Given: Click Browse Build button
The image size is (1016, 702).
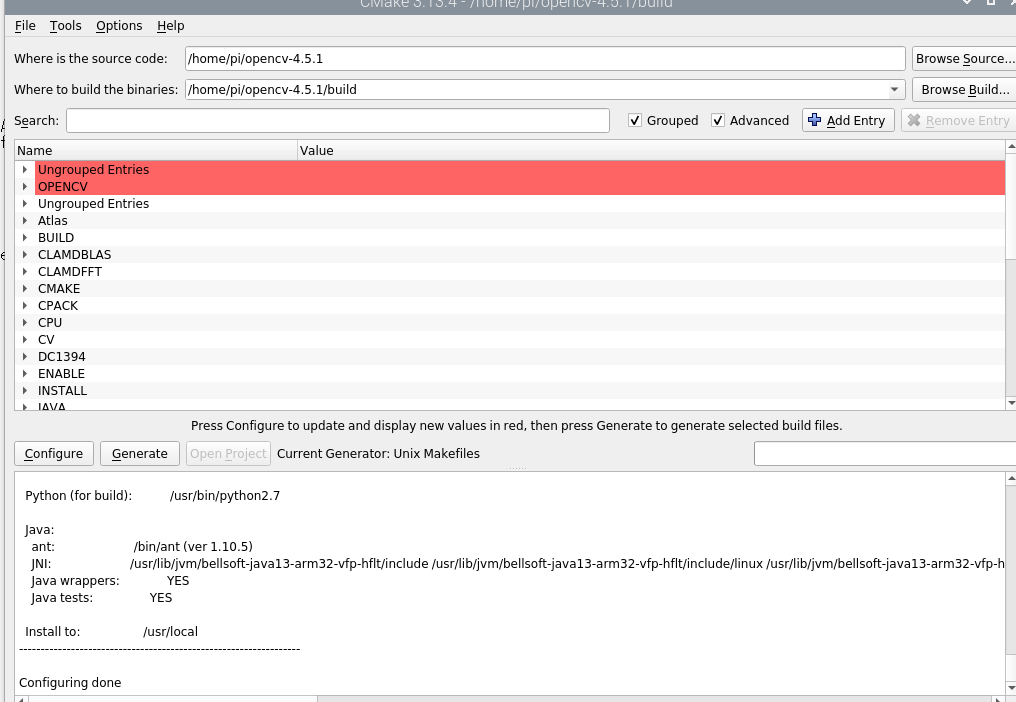Looking at the screenshot, I should (x=964, y=89).
